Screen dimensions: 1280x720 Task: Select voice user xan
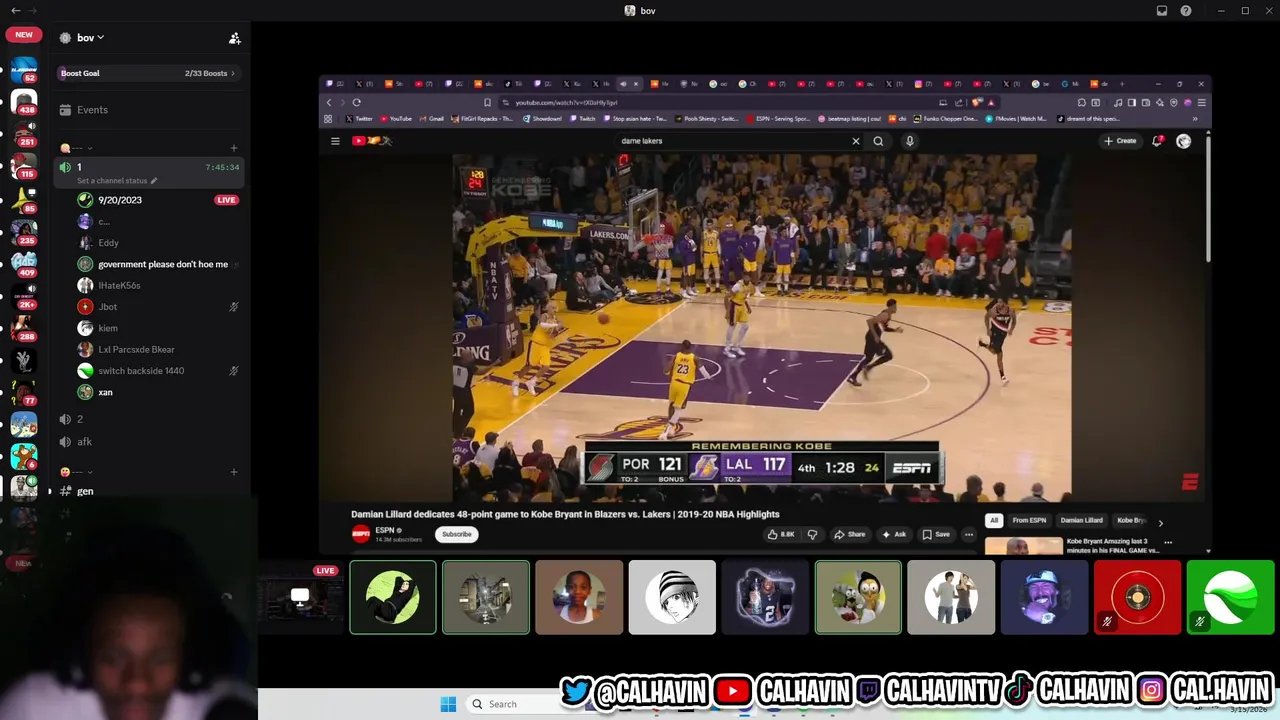tap(105, 392)
